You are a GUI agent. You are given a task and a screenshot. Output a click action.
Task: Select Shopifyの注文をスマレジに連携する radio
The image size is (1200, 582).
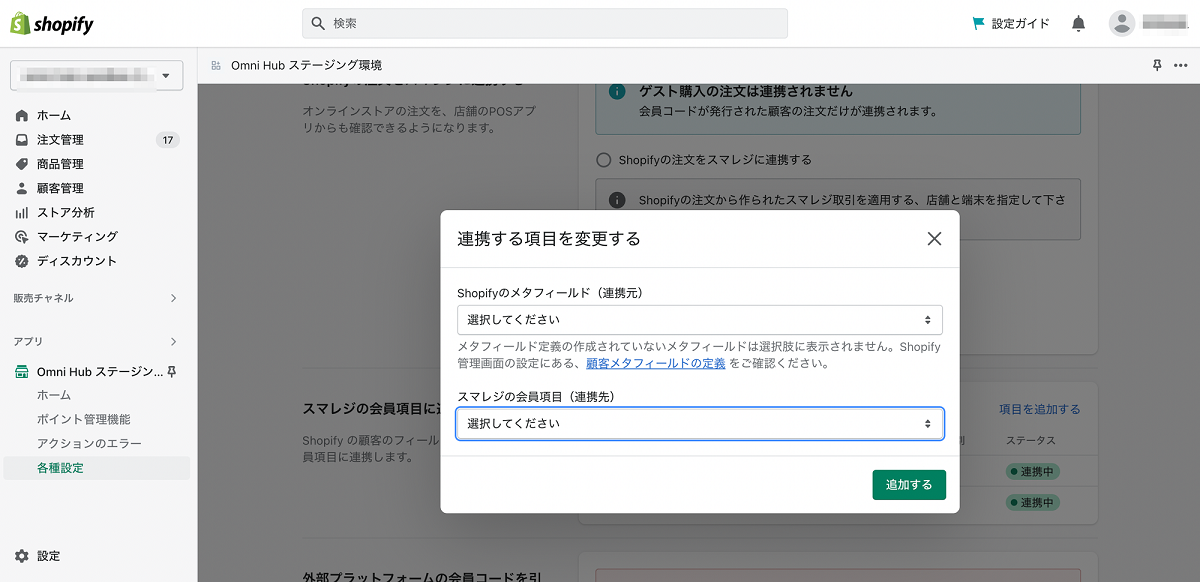pos(603,160)
